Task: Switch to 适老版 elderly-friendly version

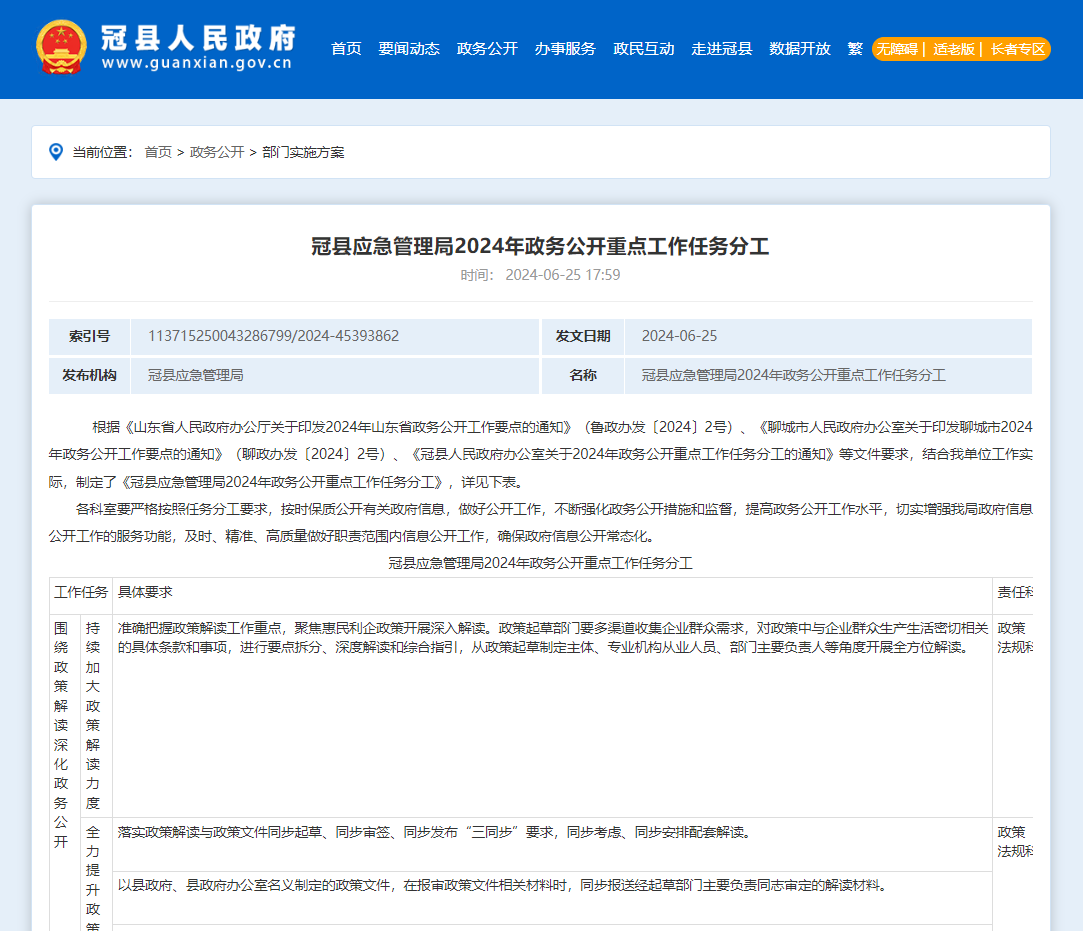Action: tap(954, 49)
